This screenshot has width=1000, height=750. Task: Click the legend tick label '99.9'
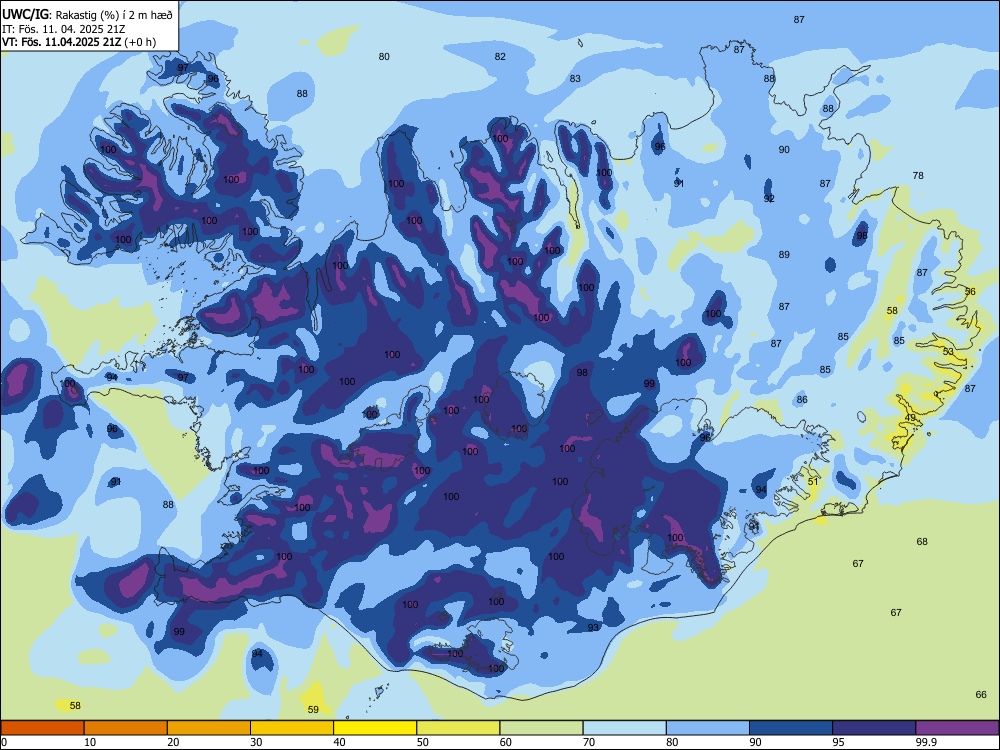[926, 742]
